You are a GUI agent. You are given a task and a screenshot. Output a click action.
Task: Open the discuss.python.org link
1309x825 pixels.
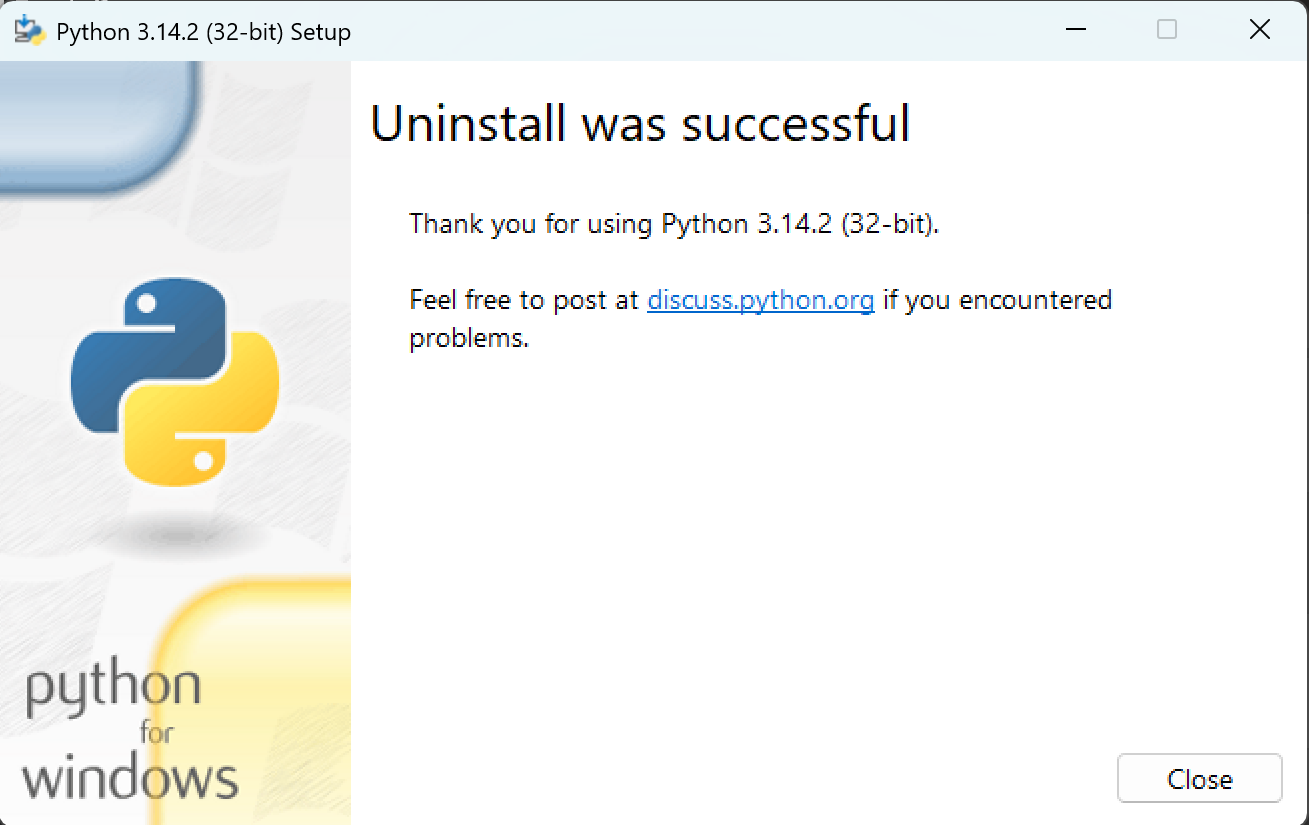(x=760, y=300)
